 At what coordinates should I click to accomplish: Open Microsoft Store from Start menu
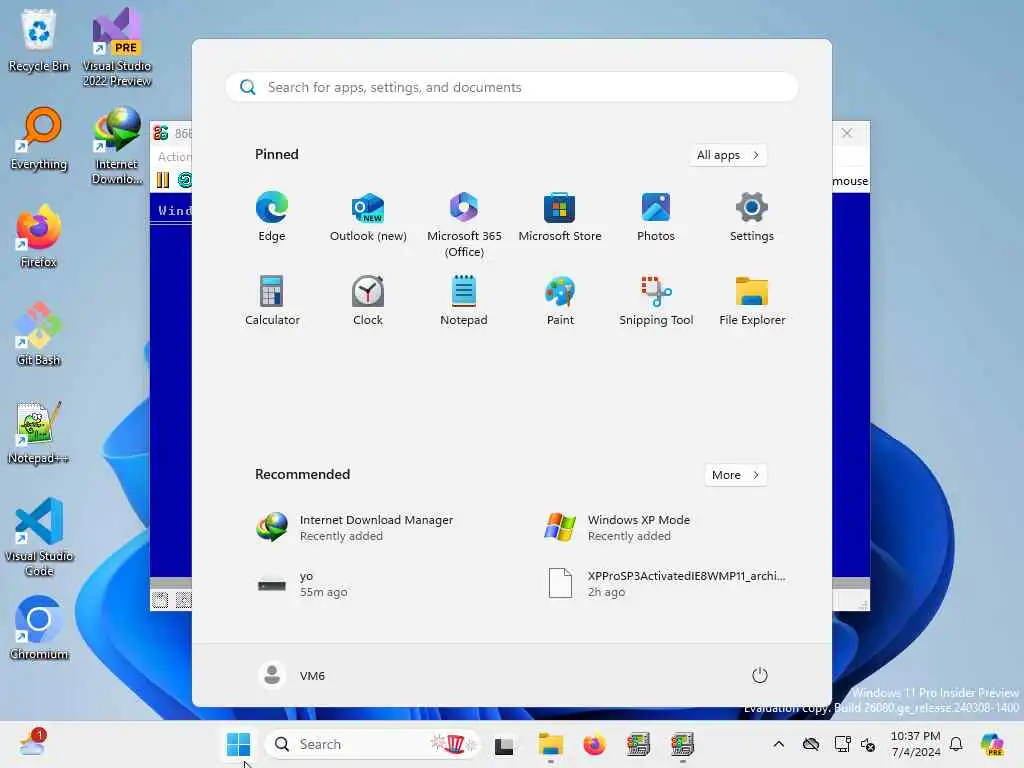[x=560, y=217]
